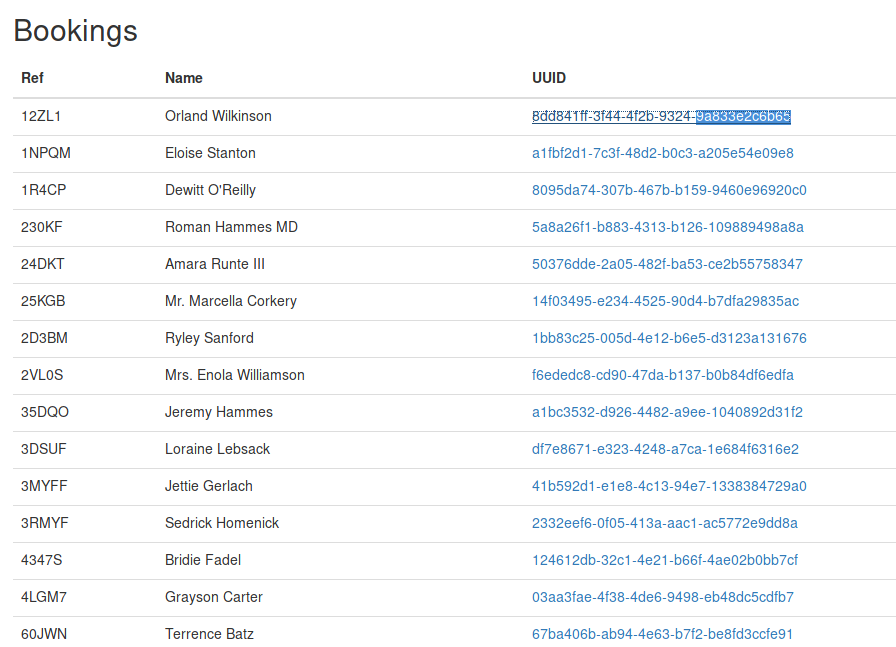This screenshot has height=647, width=896.
Task: Open UUID link for Eloise Stanton
Action: (662, 153)
